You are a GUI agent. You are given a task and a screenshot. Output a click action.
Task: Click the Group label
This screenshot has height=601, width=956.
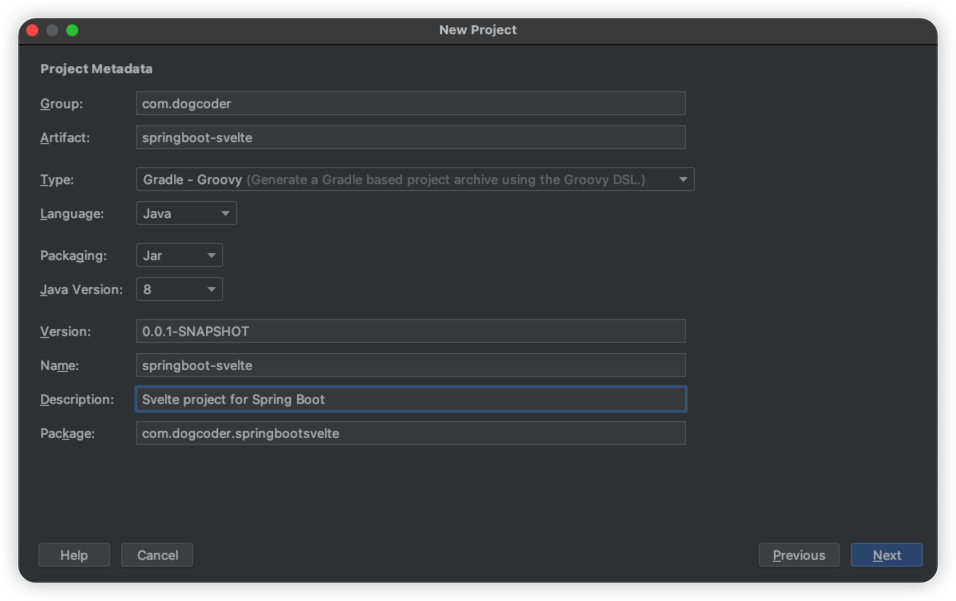(62, 104)
